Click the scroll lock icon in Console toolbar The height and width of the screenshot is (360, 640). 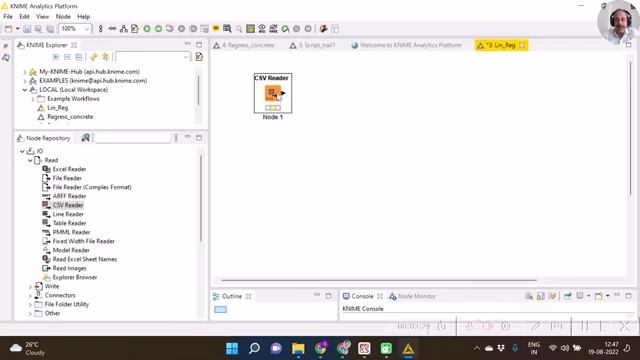pos(540,296)
